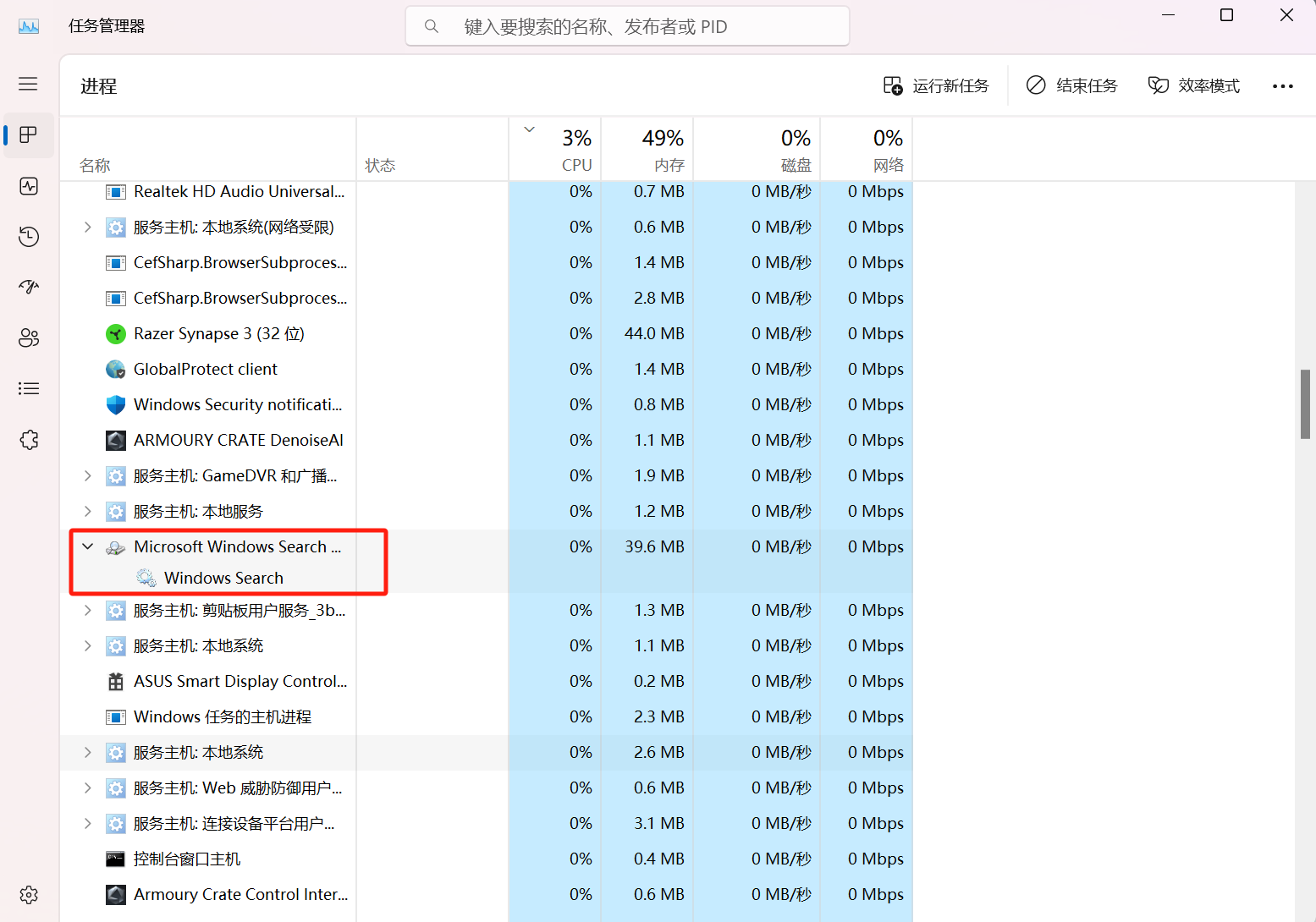
Task: Expand 服务主机: 本地系统 row using 2.6 MB
Action: pos(87,753)
